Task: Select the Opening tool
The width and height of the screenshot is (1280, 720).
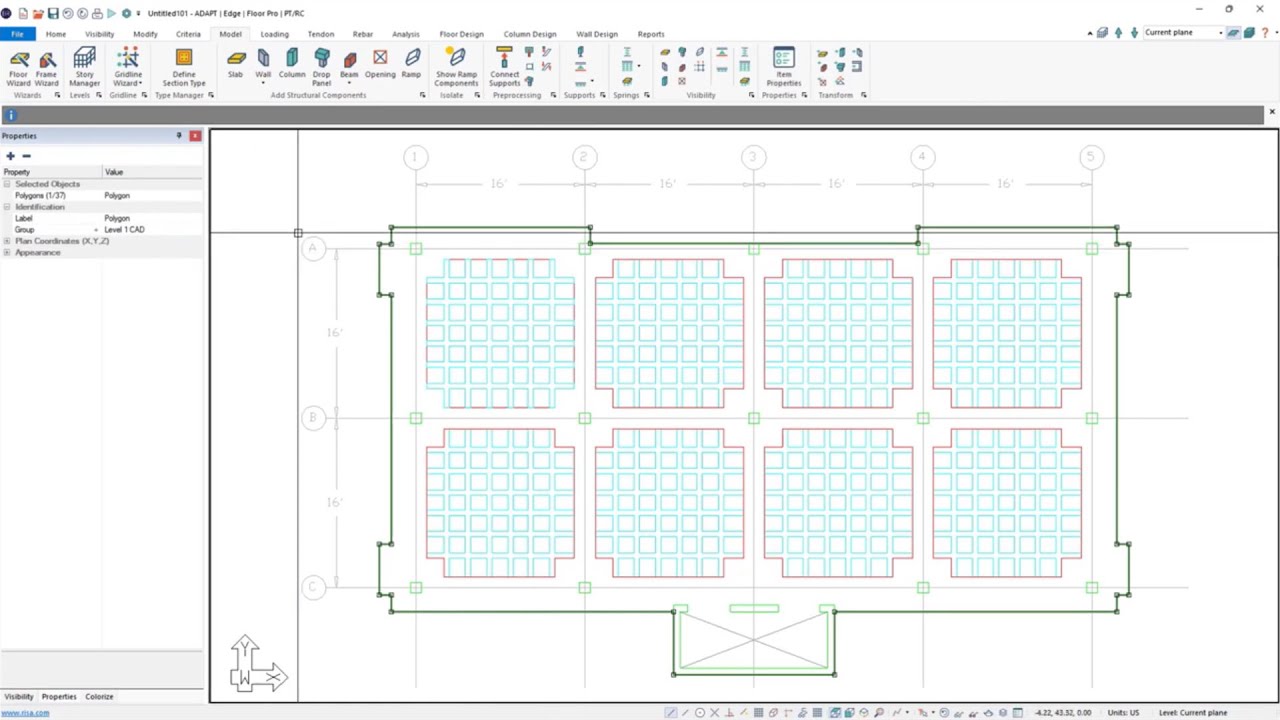Action: pyautogui.click(x=380, y=64)
